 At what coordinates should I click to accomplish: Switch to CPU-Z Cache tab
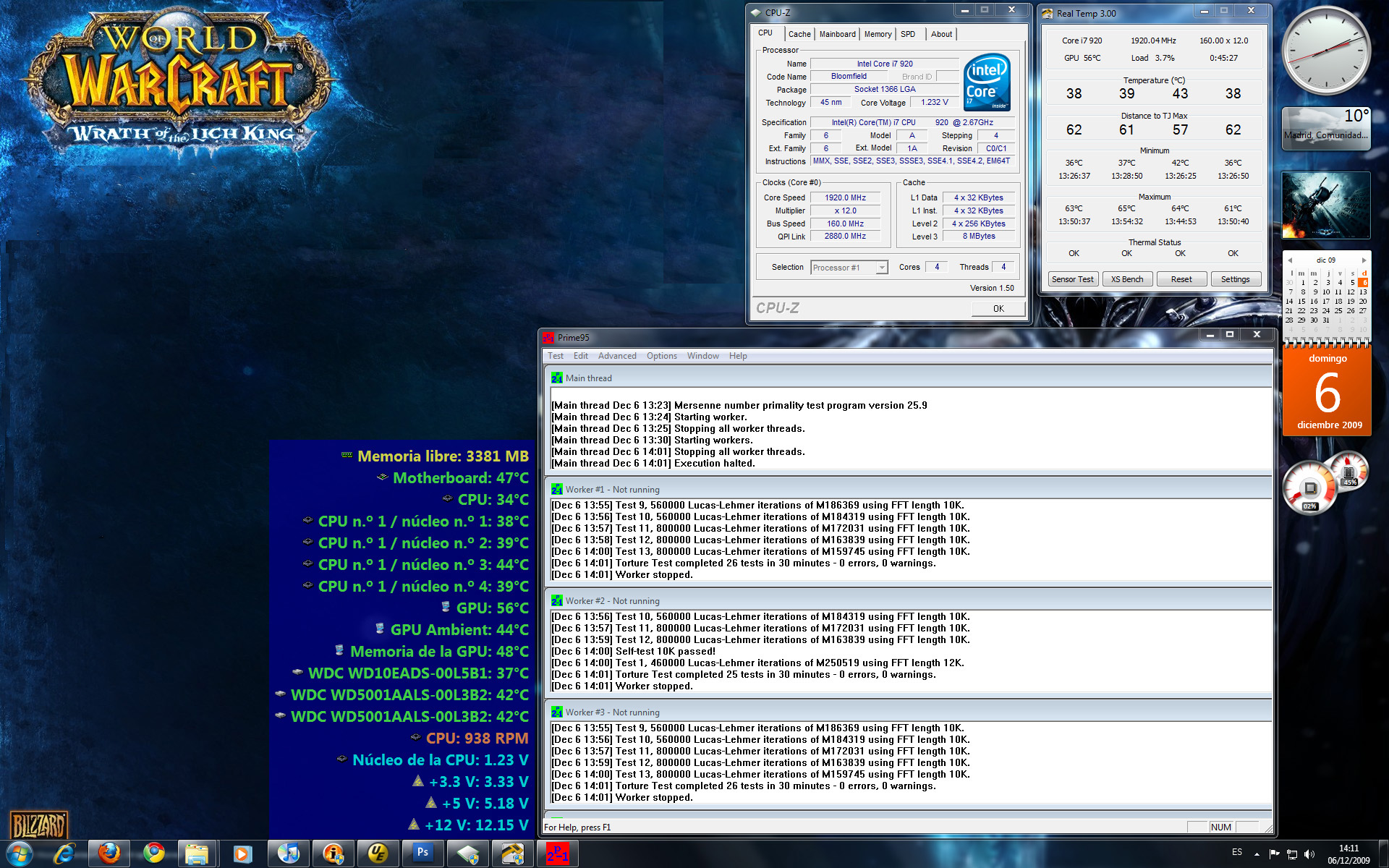799,34
